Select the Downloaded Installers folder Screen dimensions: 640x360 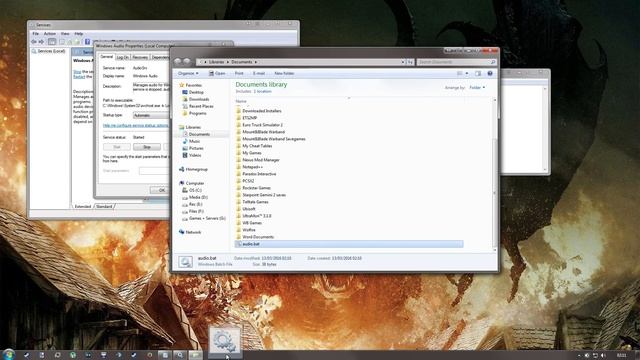pyautogui.click(x=259, y=111)
